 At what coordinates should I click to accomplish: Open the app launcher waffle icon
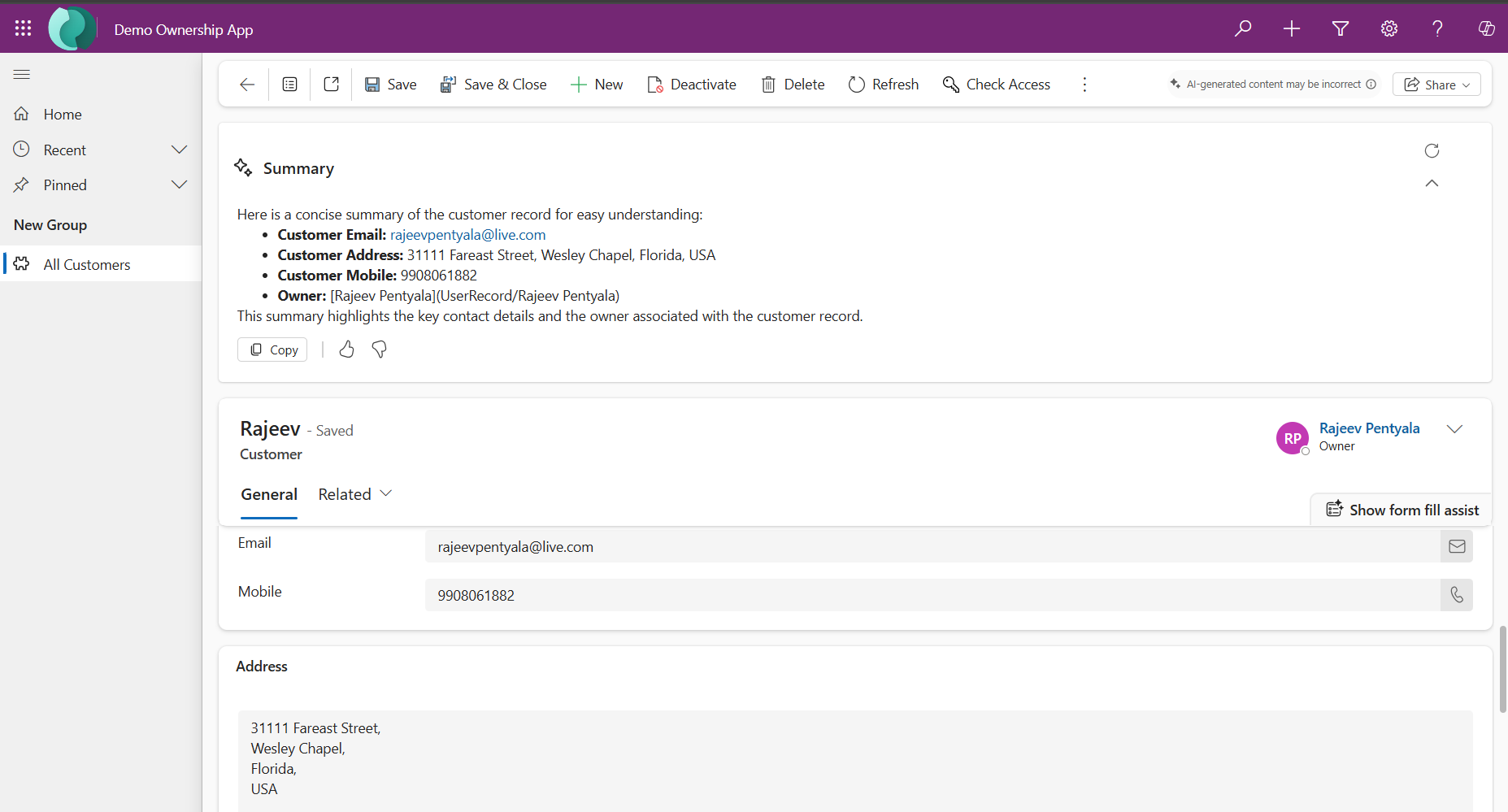23,28
